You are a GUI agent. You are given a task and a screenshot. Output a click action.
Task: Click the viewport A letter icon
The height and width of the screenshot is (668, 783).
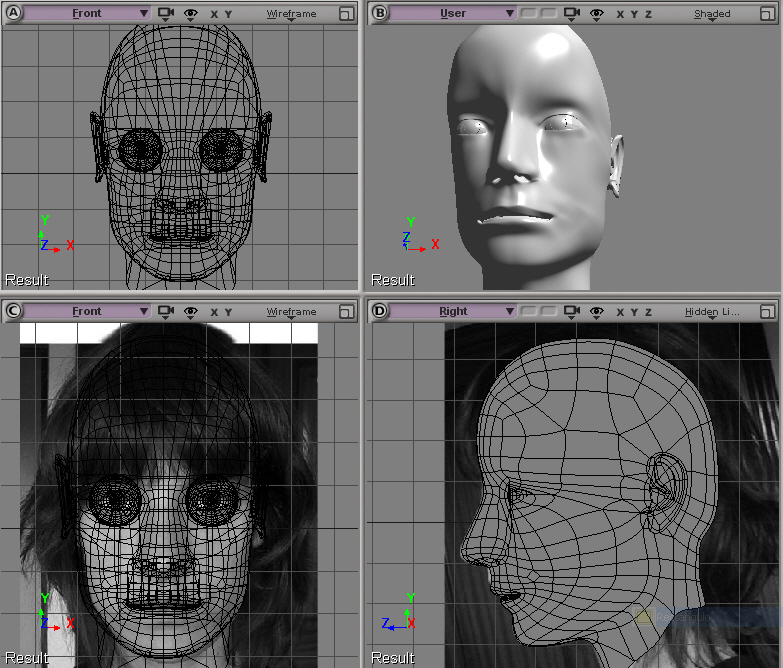click(x=13, y=13)
